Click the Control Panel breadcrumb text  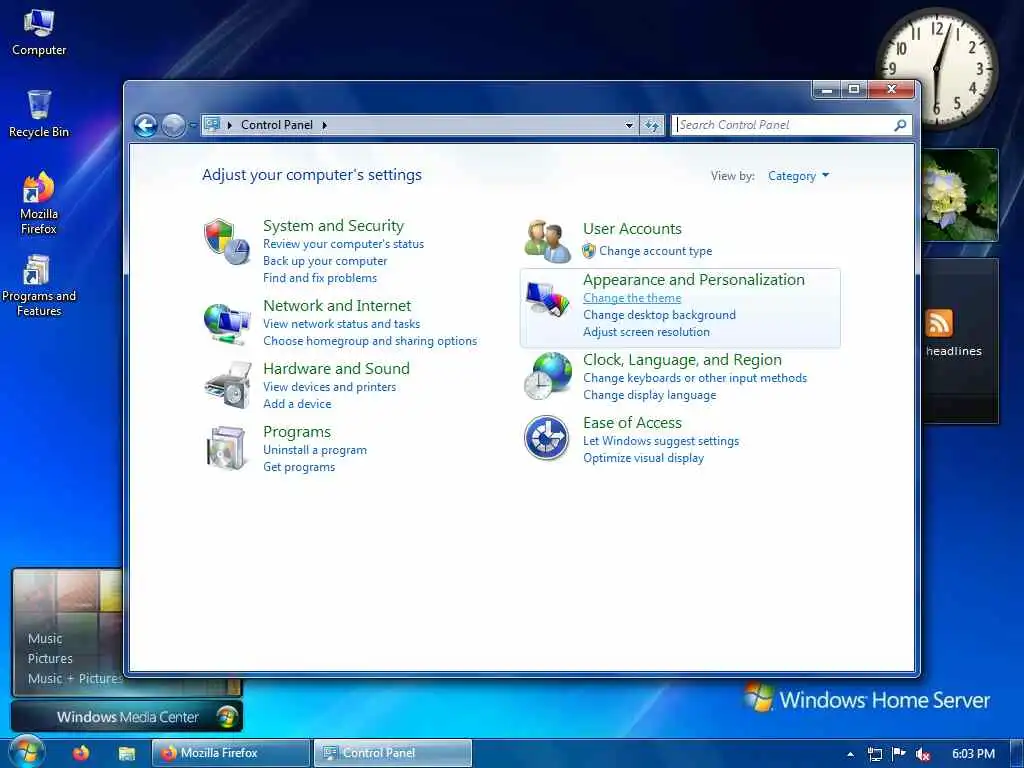(x=277, y=125)
